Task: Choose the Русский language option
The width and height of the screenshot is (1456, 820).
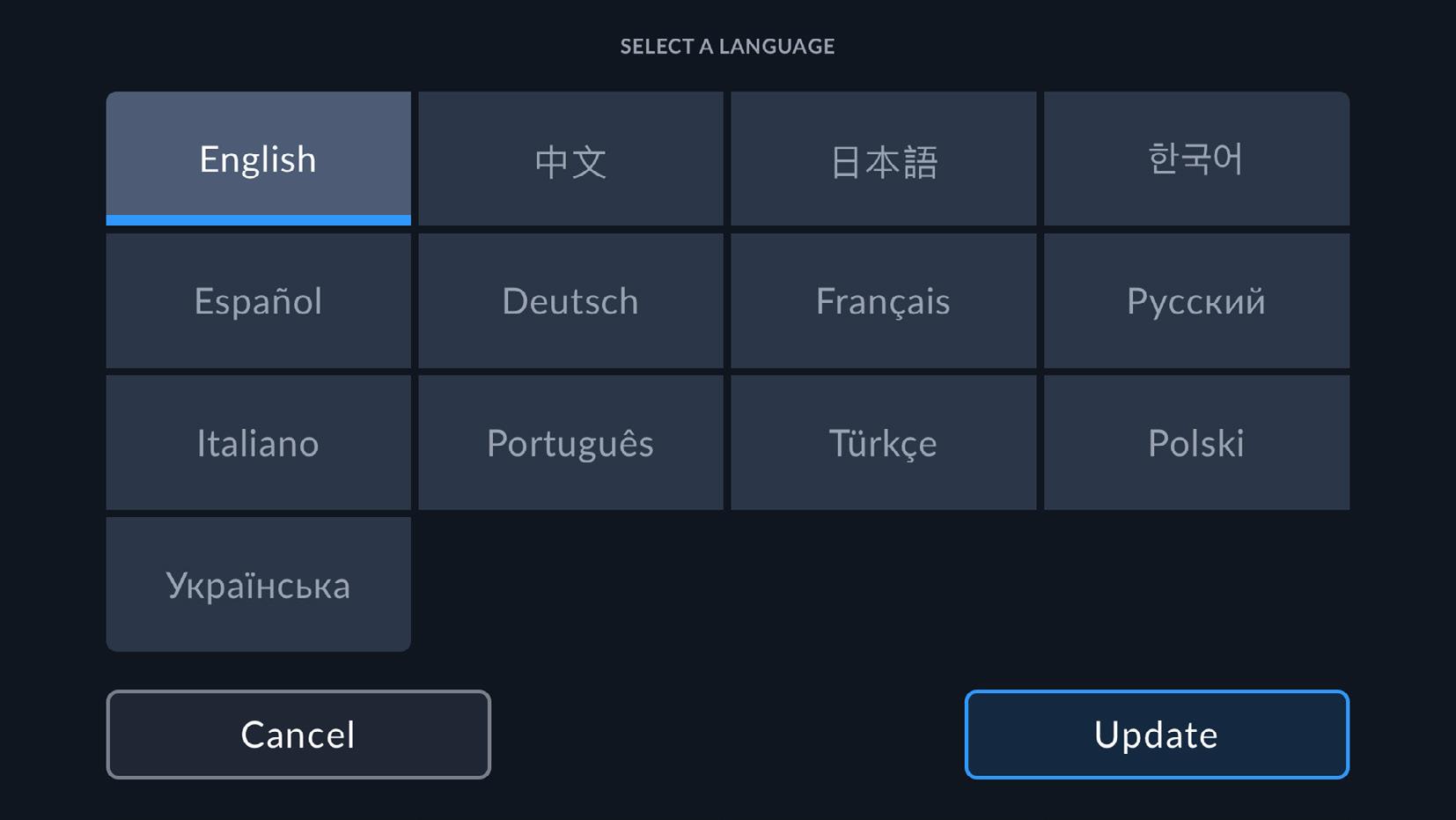Action: 1196,300
